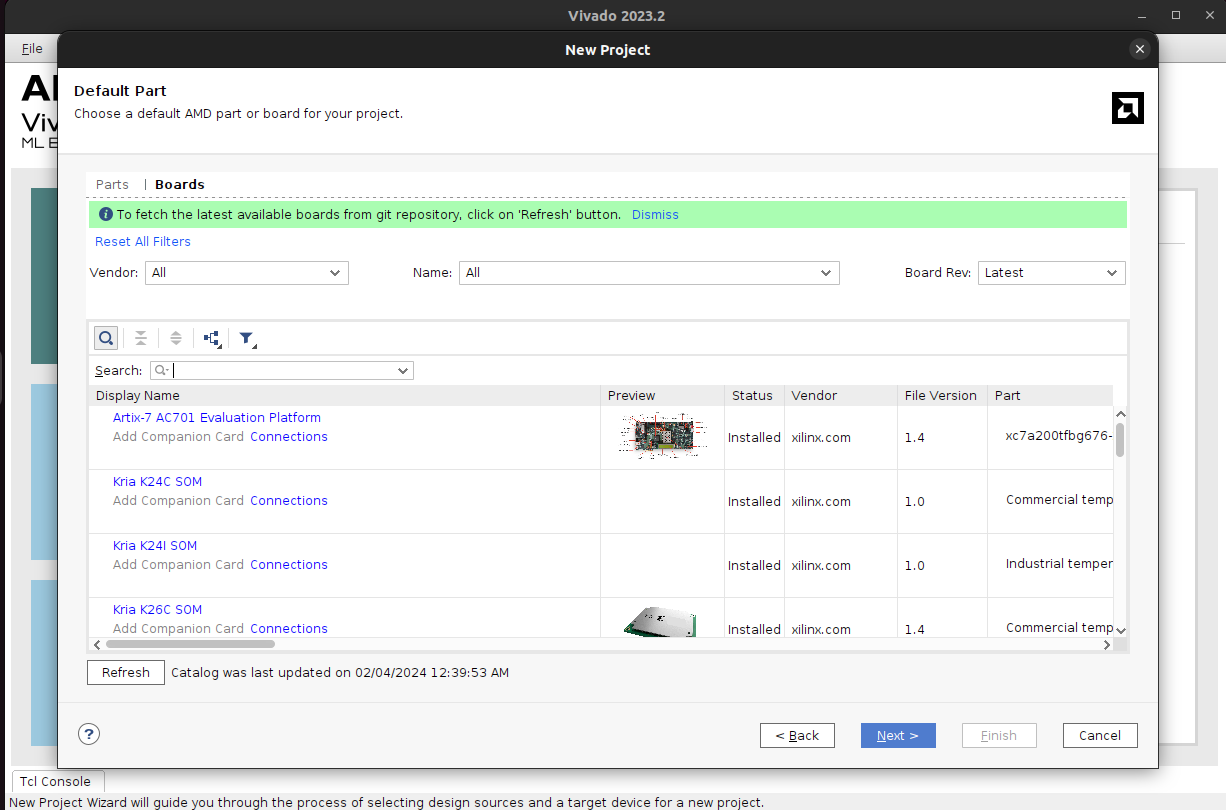Select the Kria K26C SOM board

pos(157,609)
